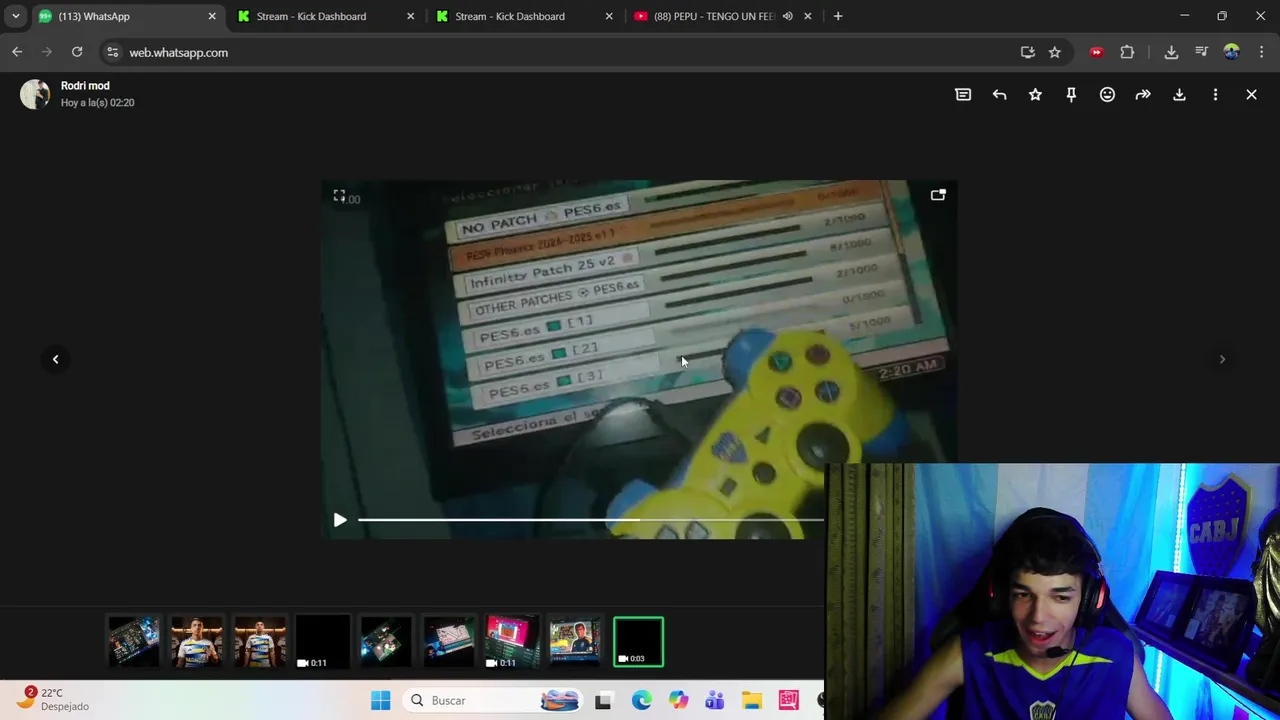Open the Chrome extensions puzzle menu
1280x720 pixels.
(1127, 52)
